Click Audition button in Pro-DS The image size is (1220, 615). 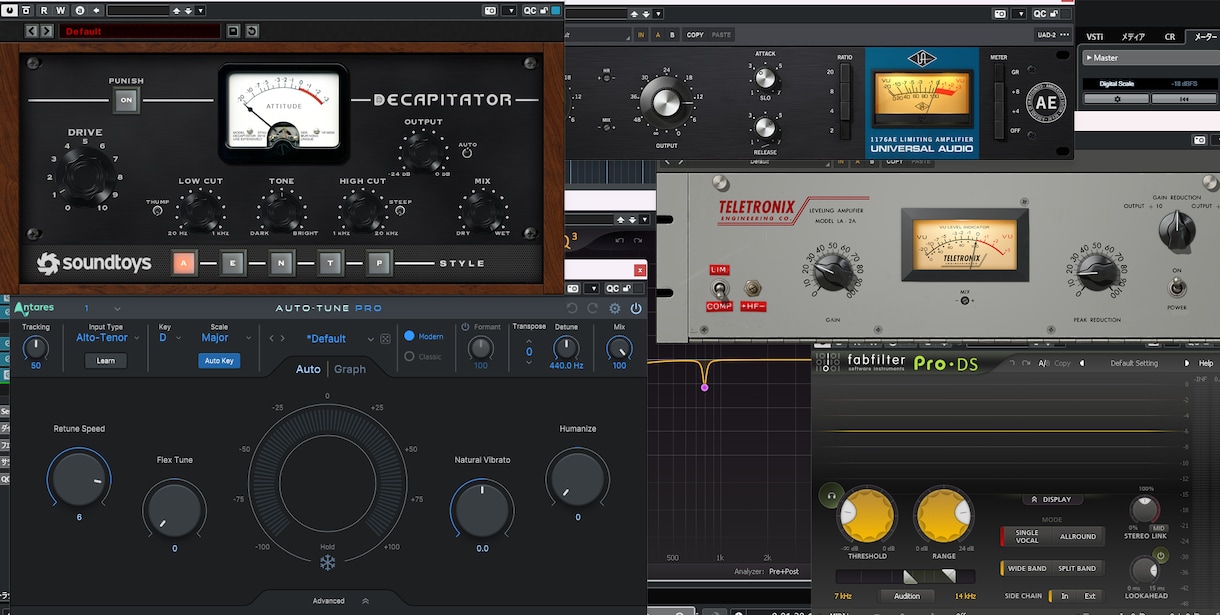point(907,596)
